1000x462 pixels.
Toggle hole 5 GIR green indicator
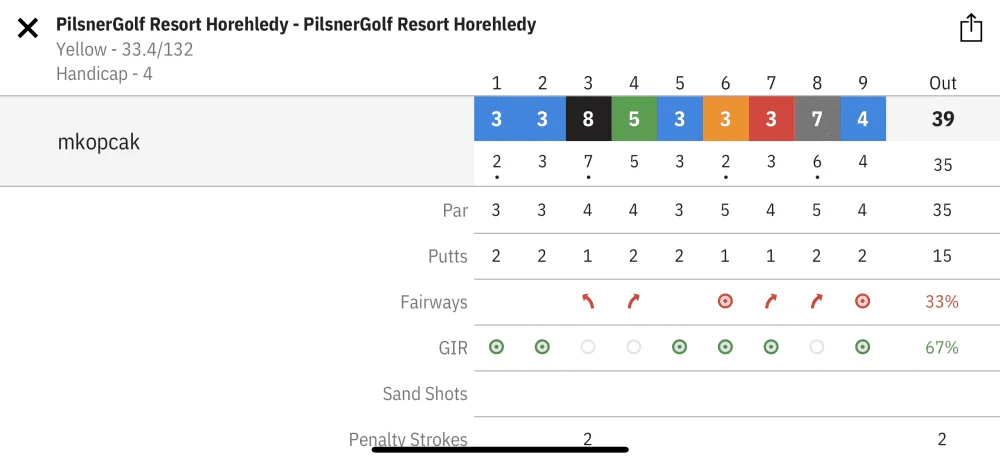click(x=679, y=347)
